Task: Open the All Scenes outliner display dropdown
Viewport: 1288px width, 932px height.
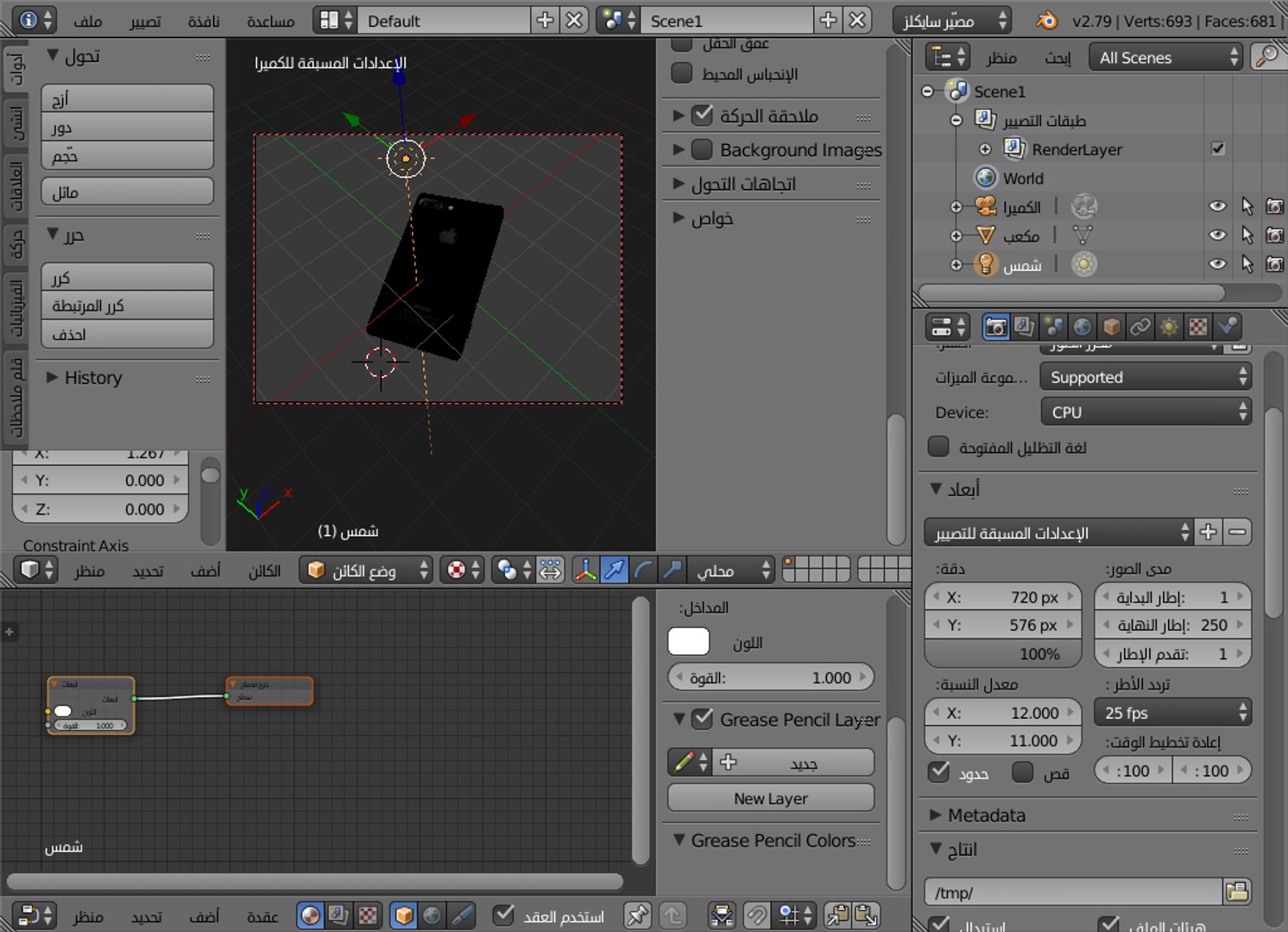Action: (x=1166, y=57)
